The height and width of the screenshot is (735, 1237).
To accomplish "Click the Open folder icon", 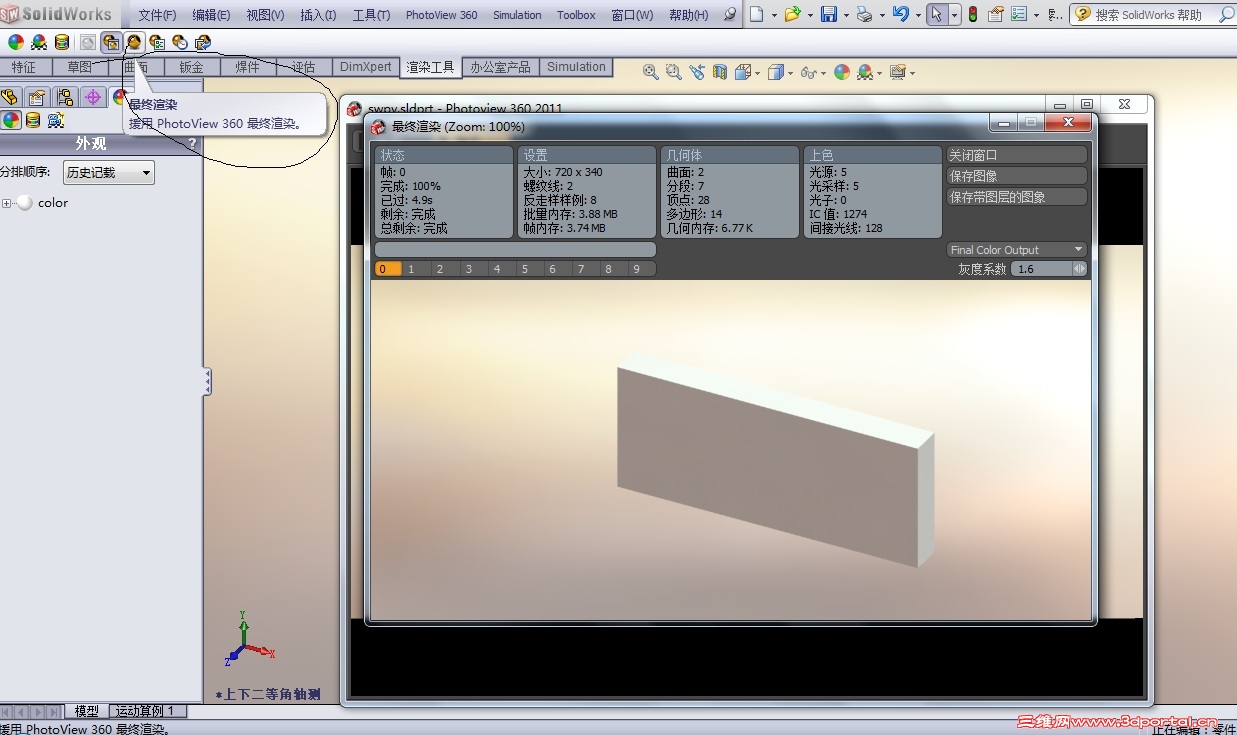I will click(792, 14).
